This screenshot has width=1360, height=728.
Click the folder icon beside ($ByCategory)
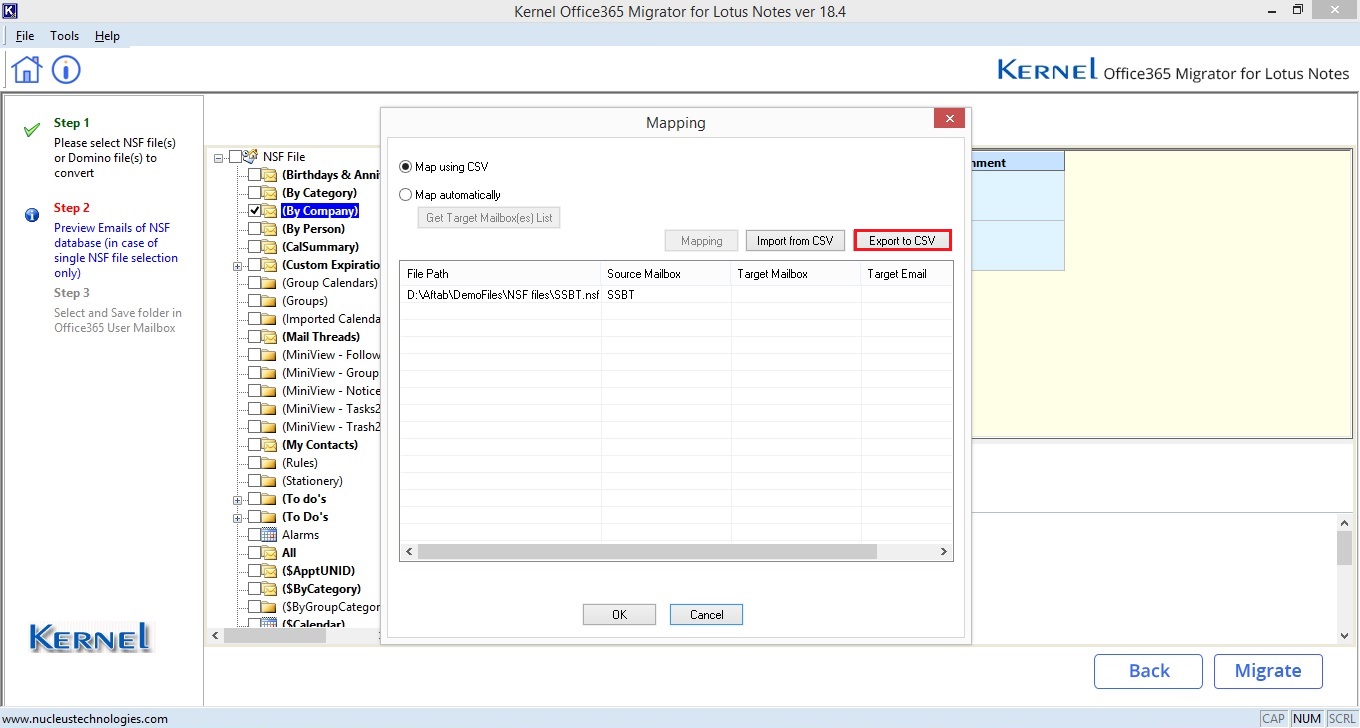pos(270,589)
